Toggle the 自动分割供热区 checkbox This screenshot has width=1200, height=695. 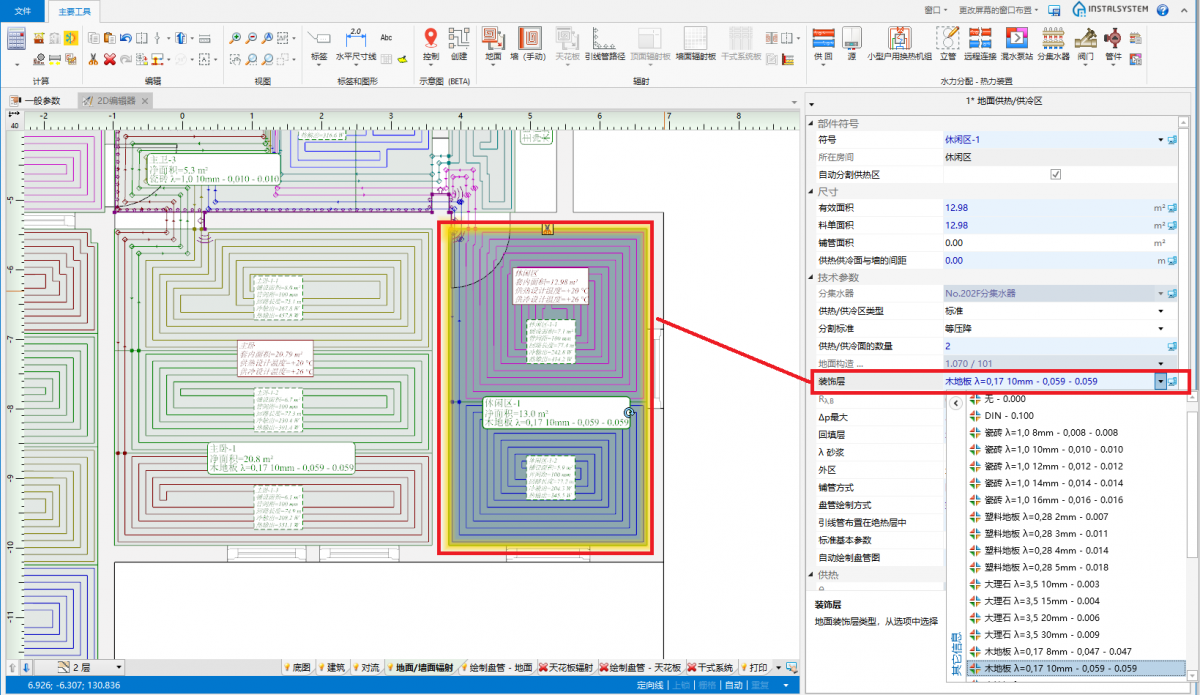pos(1055,174)
